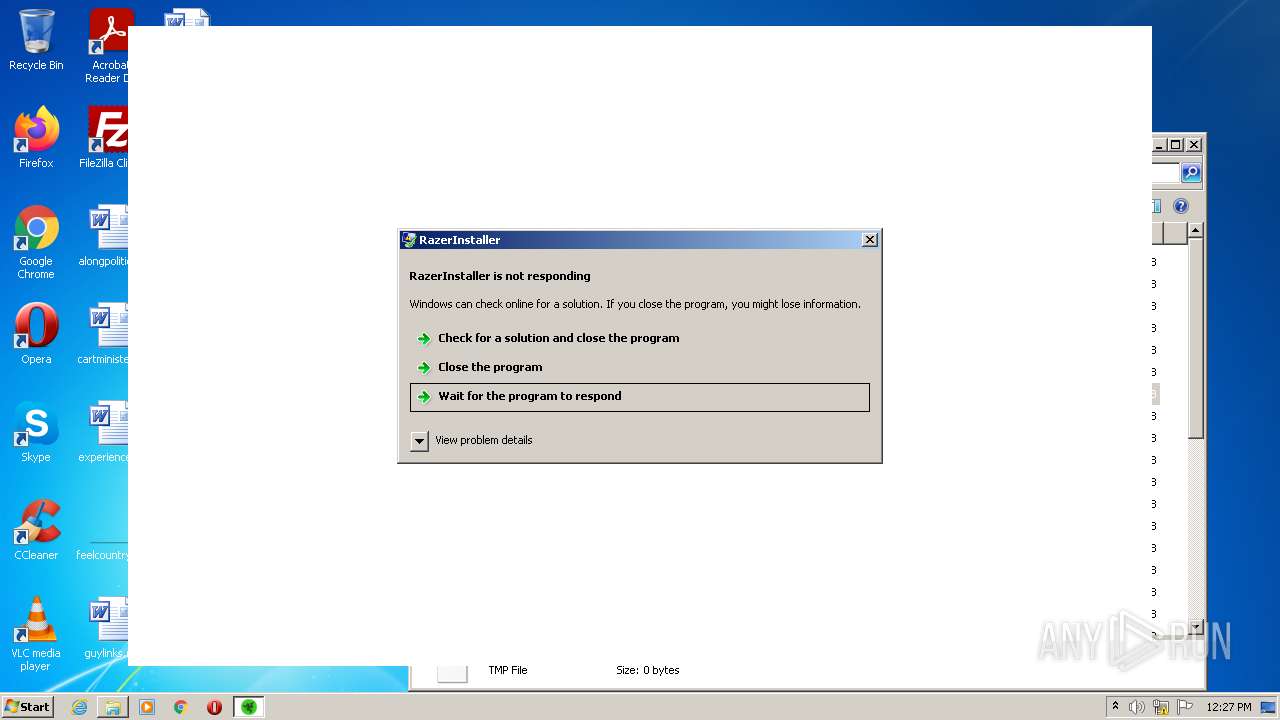
Task: Open Acrobat Reader desktop shortcut
Action: click(x=108, y=46)
